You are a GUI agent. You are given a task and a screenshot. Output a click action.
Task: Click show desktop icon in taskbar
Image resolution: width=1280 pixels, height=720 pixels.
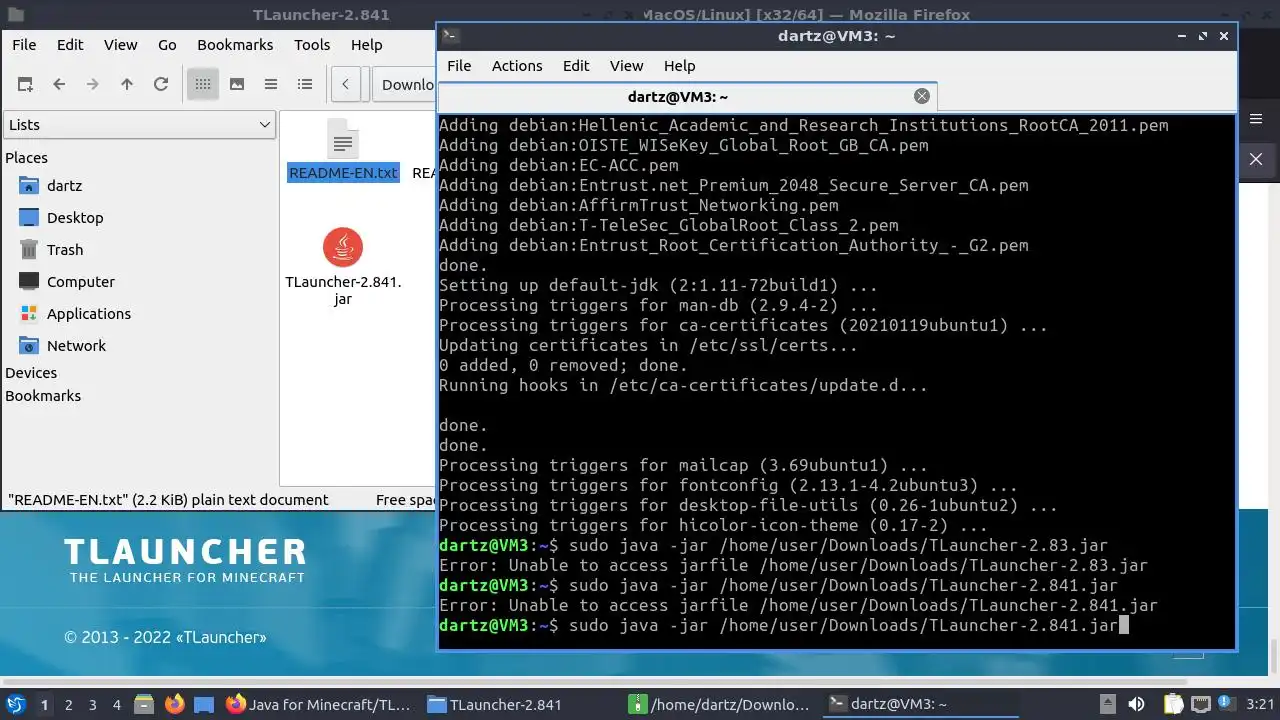pyautogui.click(x=204, y=704)
